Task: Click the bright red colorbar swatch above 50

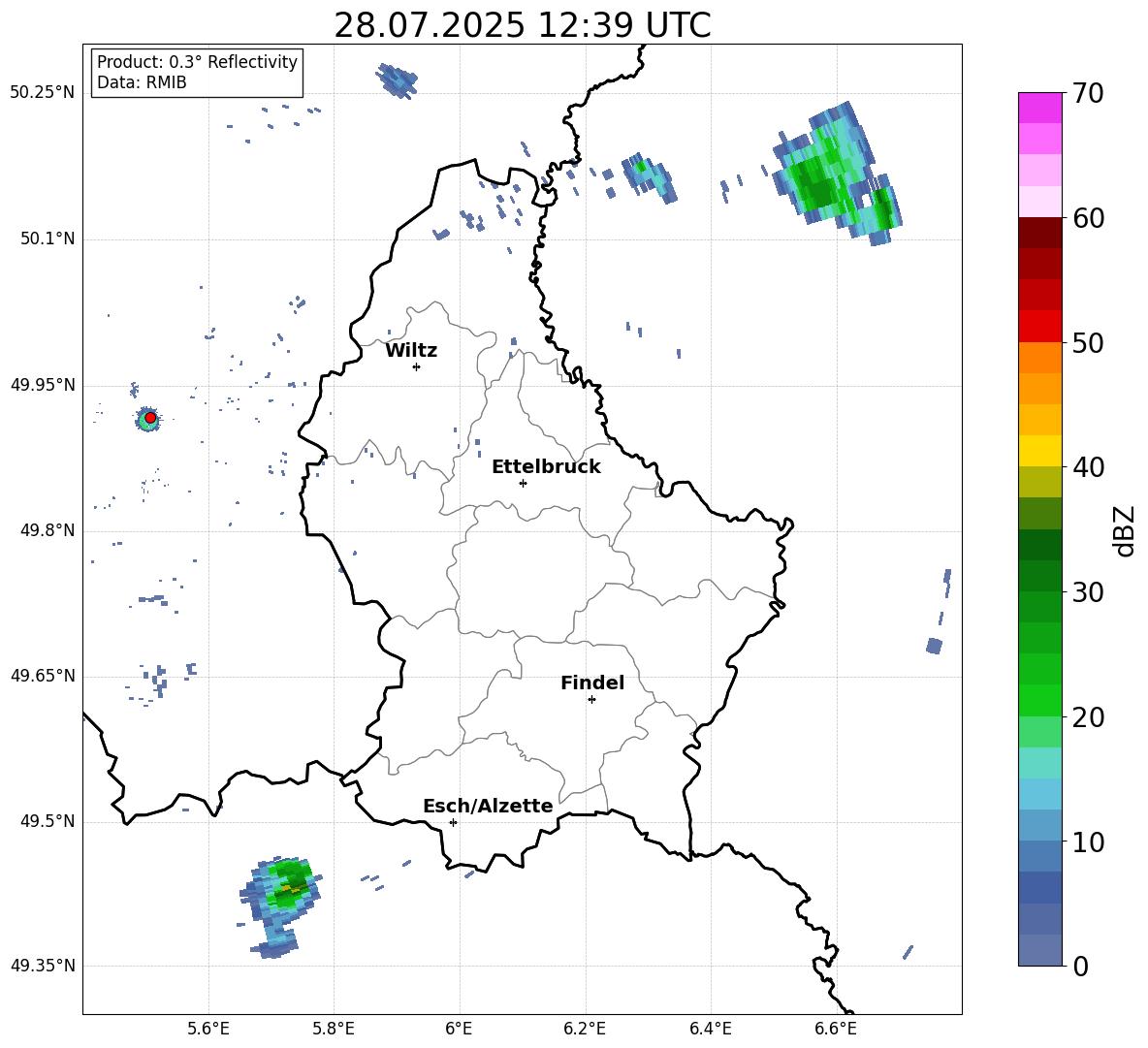Action: click(1039, 326)
